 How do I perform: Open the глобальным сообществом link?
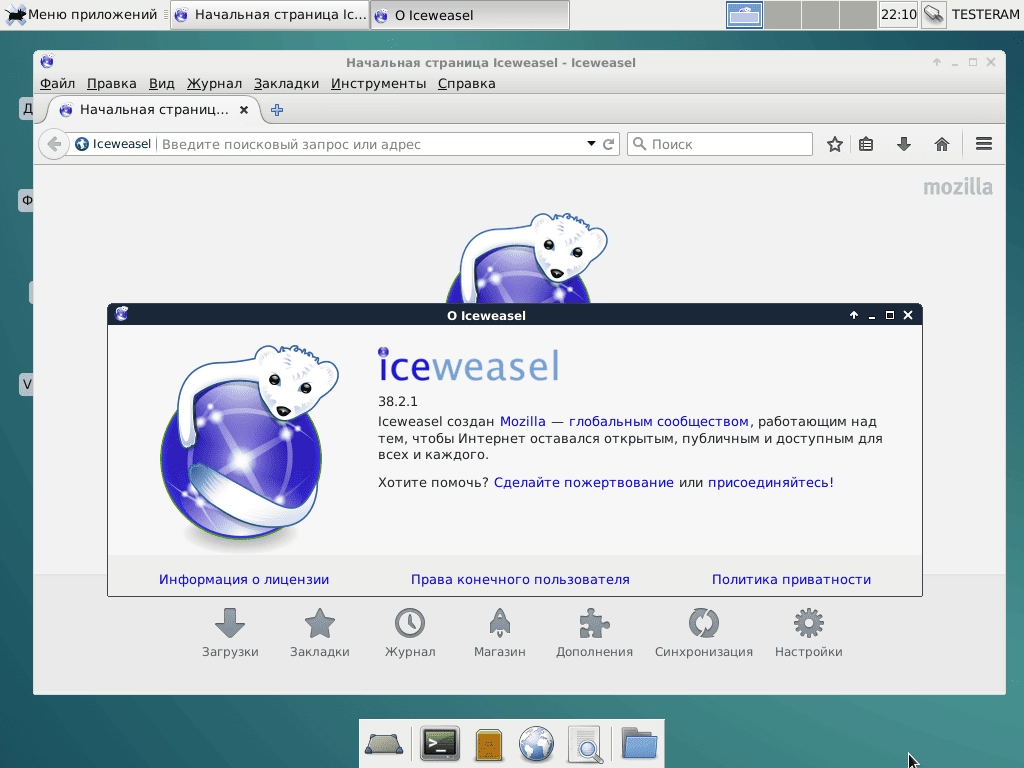coord(658,421)
